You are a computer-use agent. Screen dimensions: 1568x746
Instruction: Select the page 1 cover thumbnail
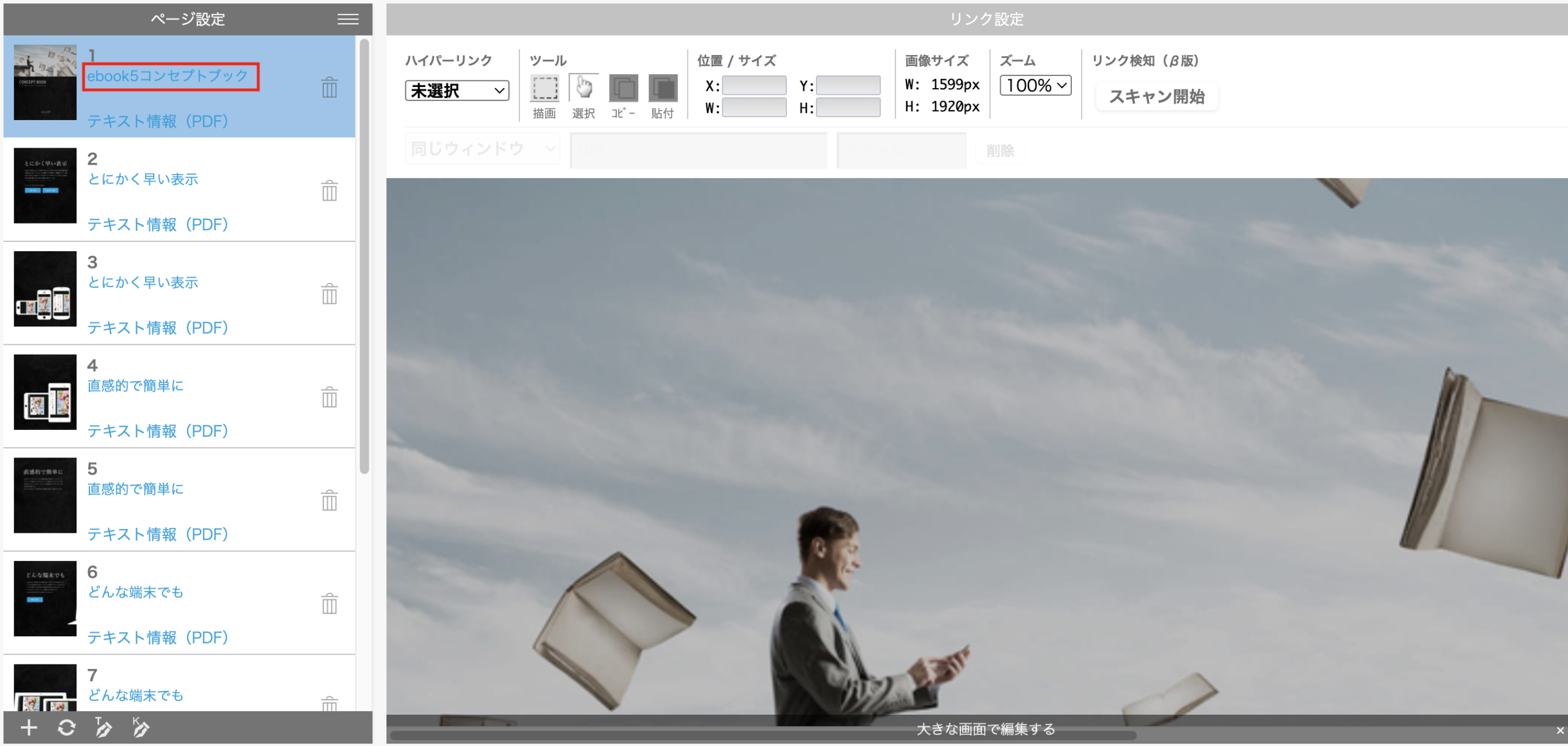point(45,82)
